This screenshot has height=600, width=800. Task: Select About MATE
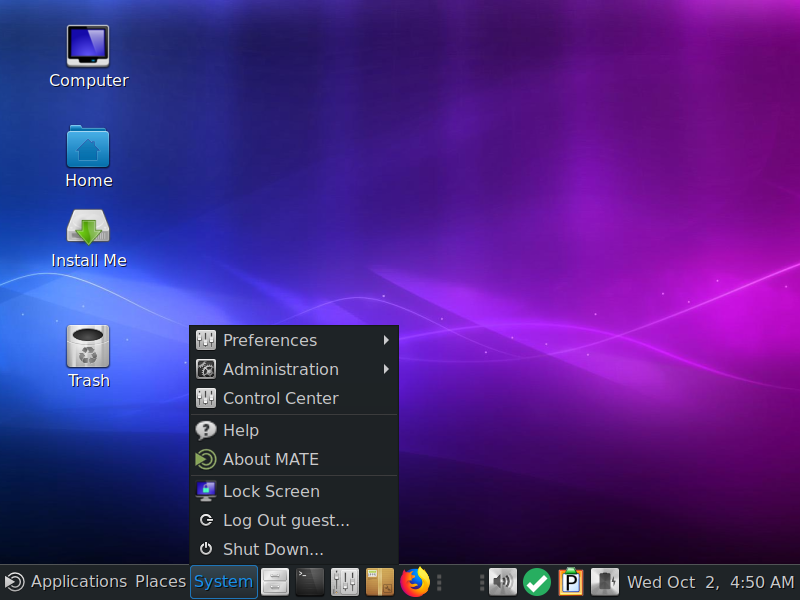[x=293, y=460]
